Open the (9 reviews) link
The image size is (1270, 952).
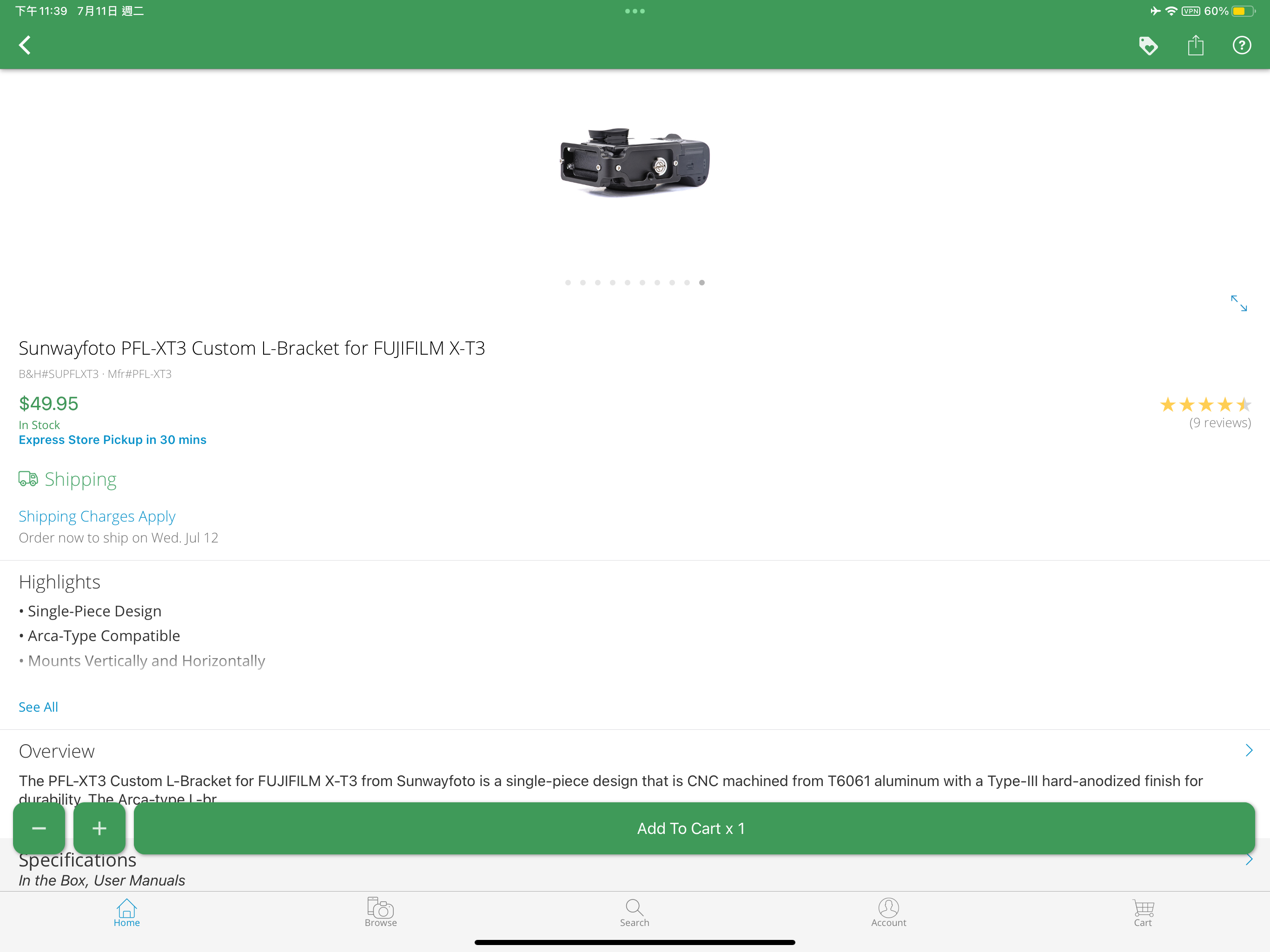point(1219,423)
